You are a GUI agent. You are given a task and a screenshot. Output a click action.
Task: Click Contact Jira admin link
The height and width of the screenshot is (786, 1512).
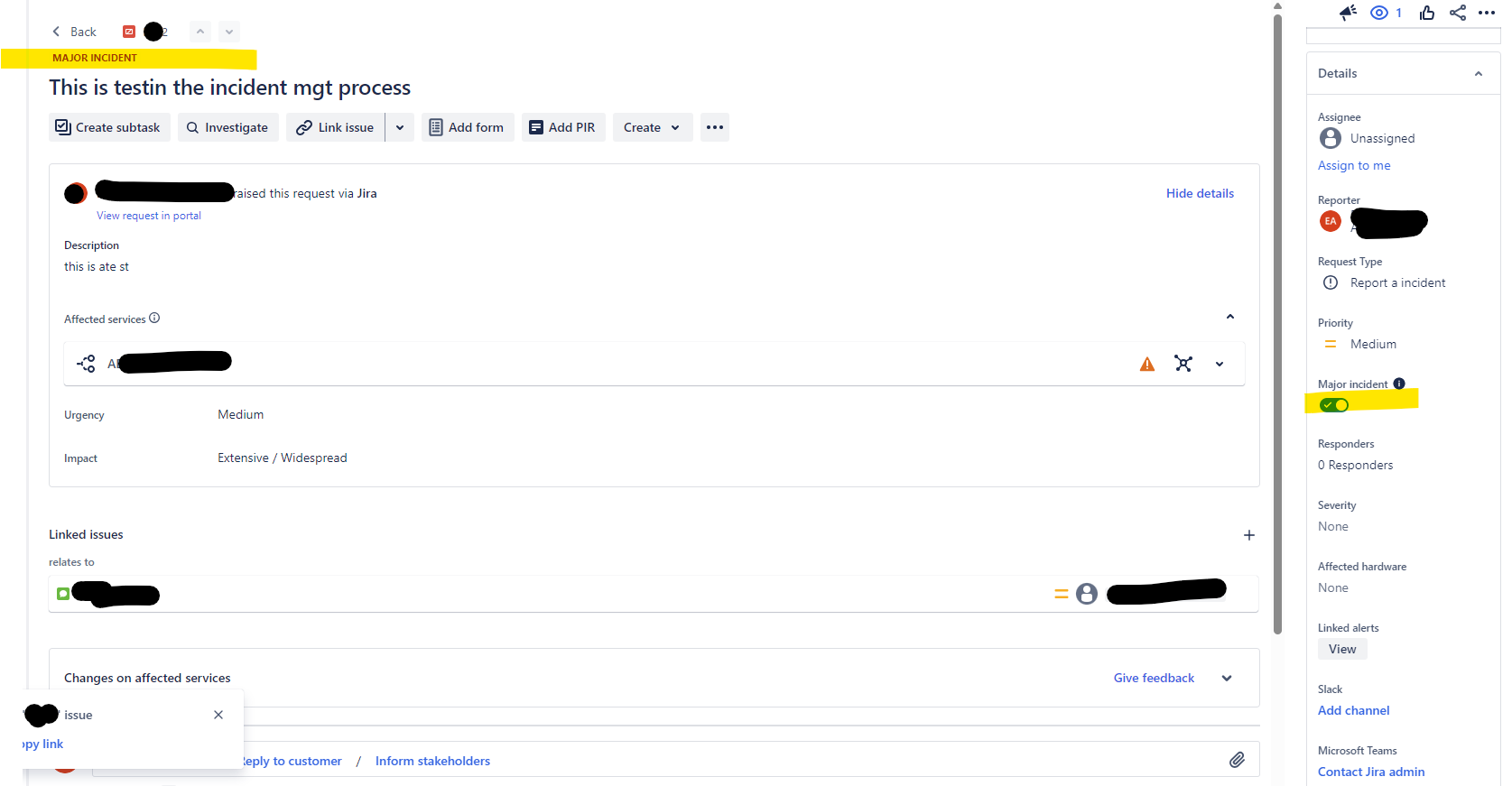click(1371, 772)
